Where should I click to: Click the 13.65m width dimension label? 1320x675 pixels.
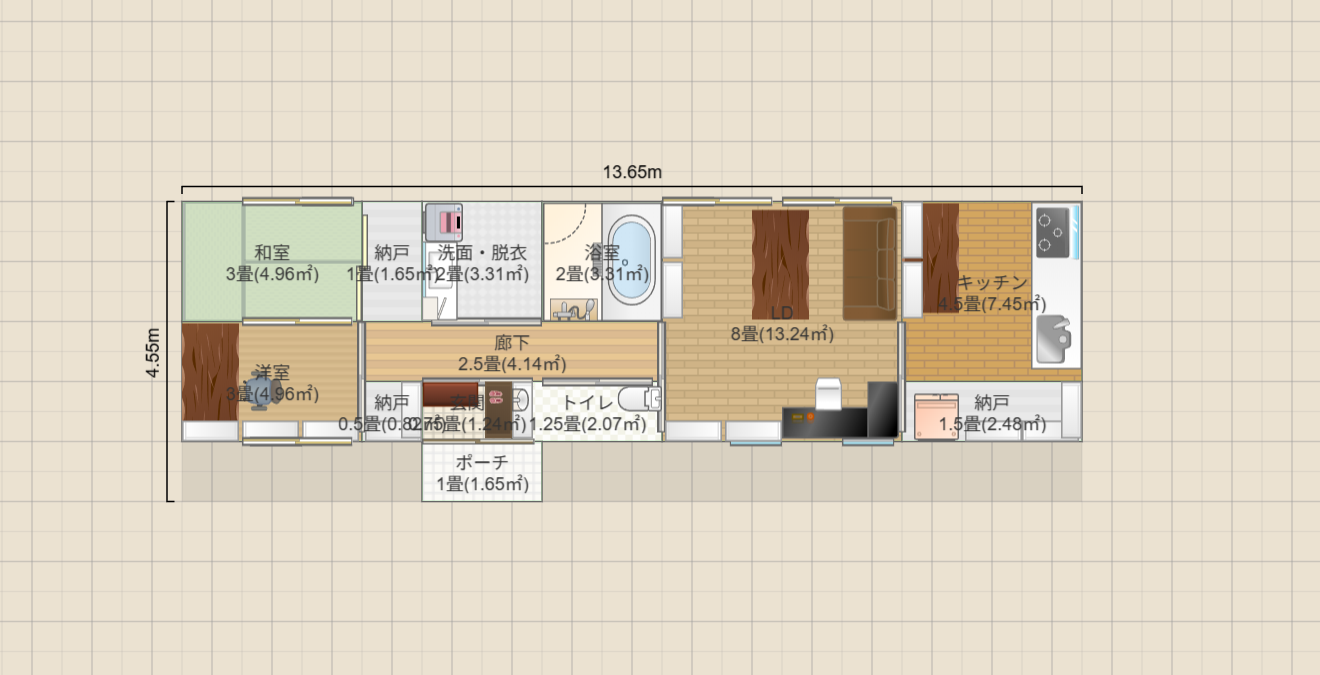[x=632, y=172]
